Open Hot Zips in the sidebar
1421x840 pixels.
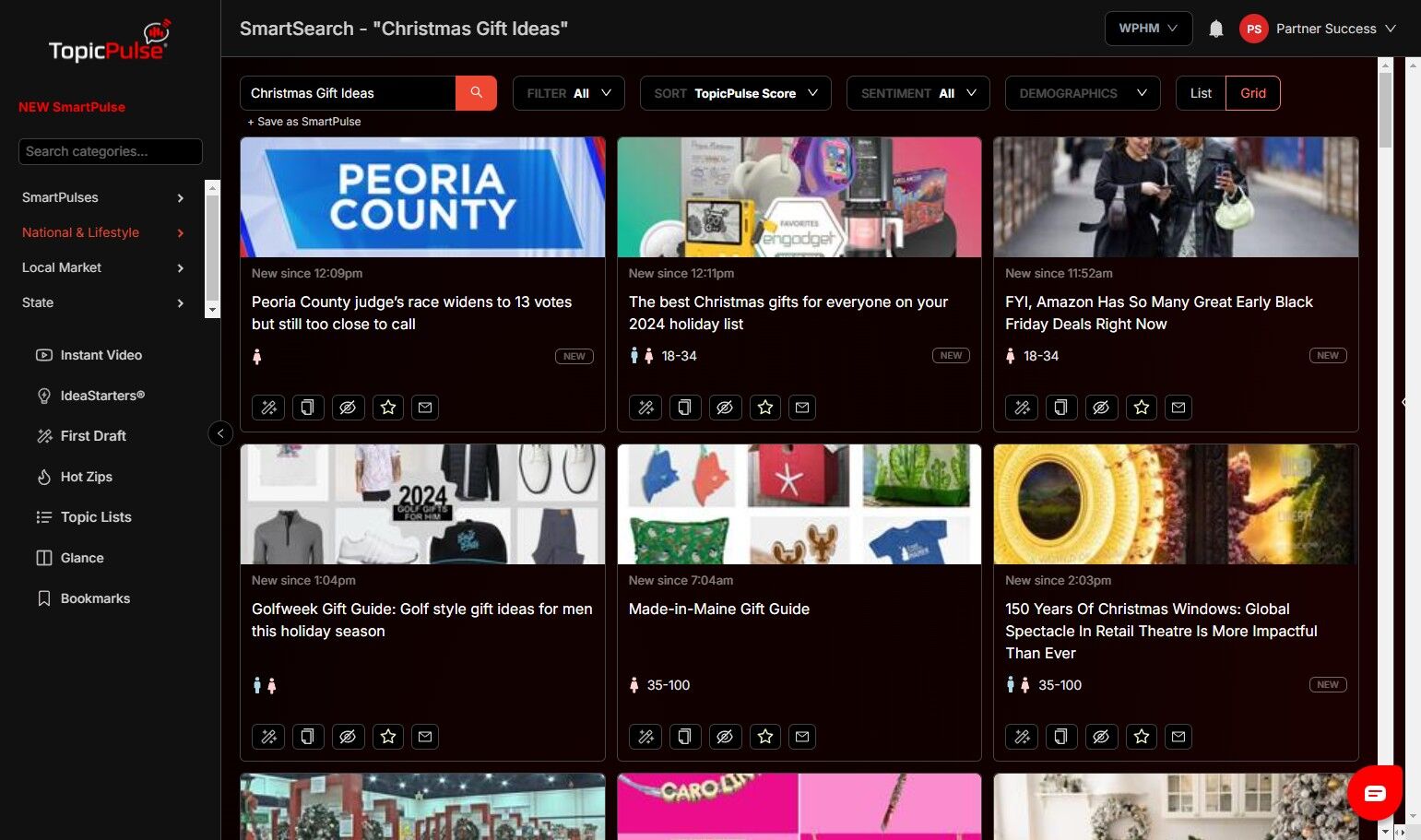86,477
